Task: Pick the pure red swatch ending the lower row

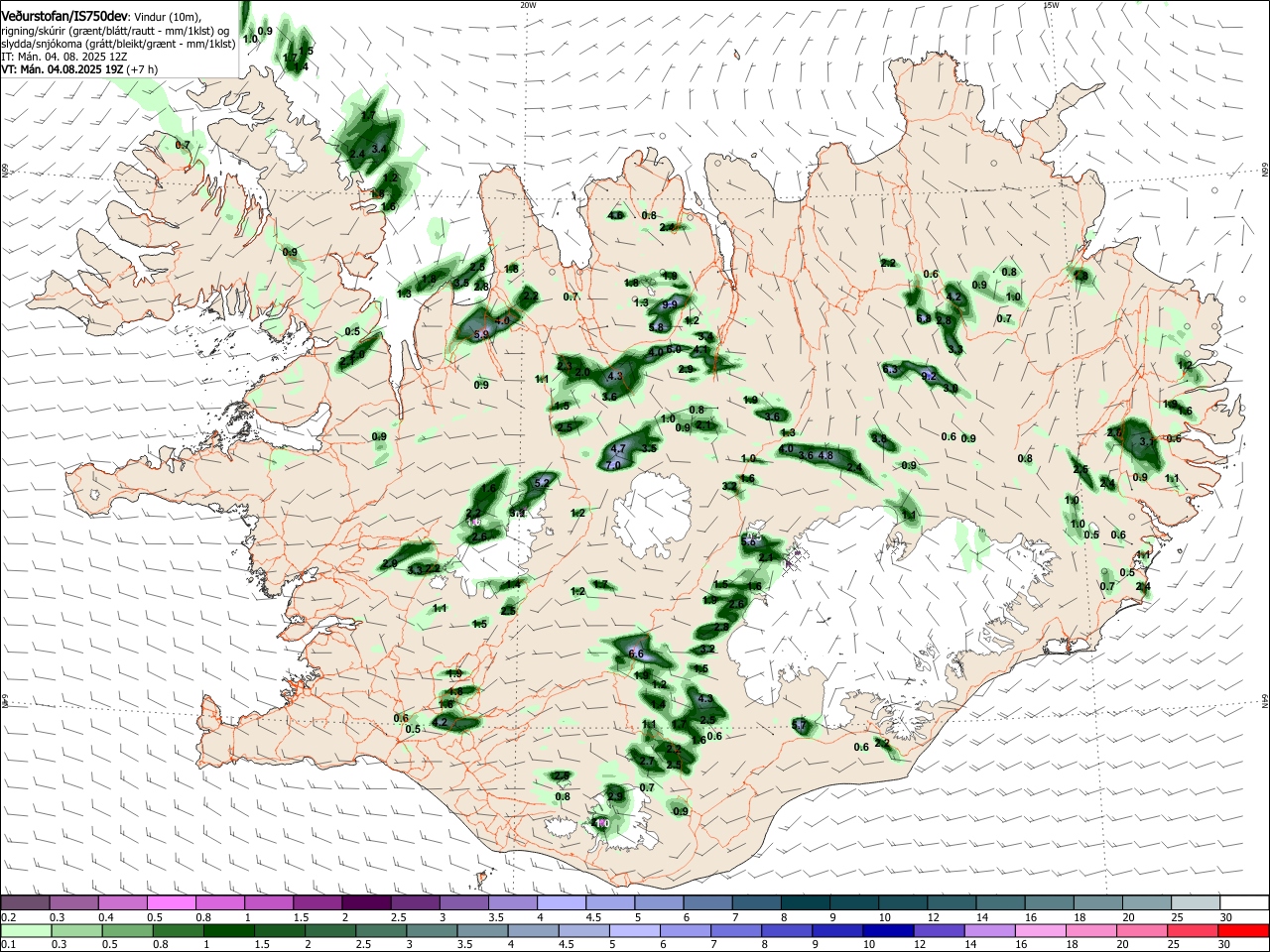Action: point(1243,931)
